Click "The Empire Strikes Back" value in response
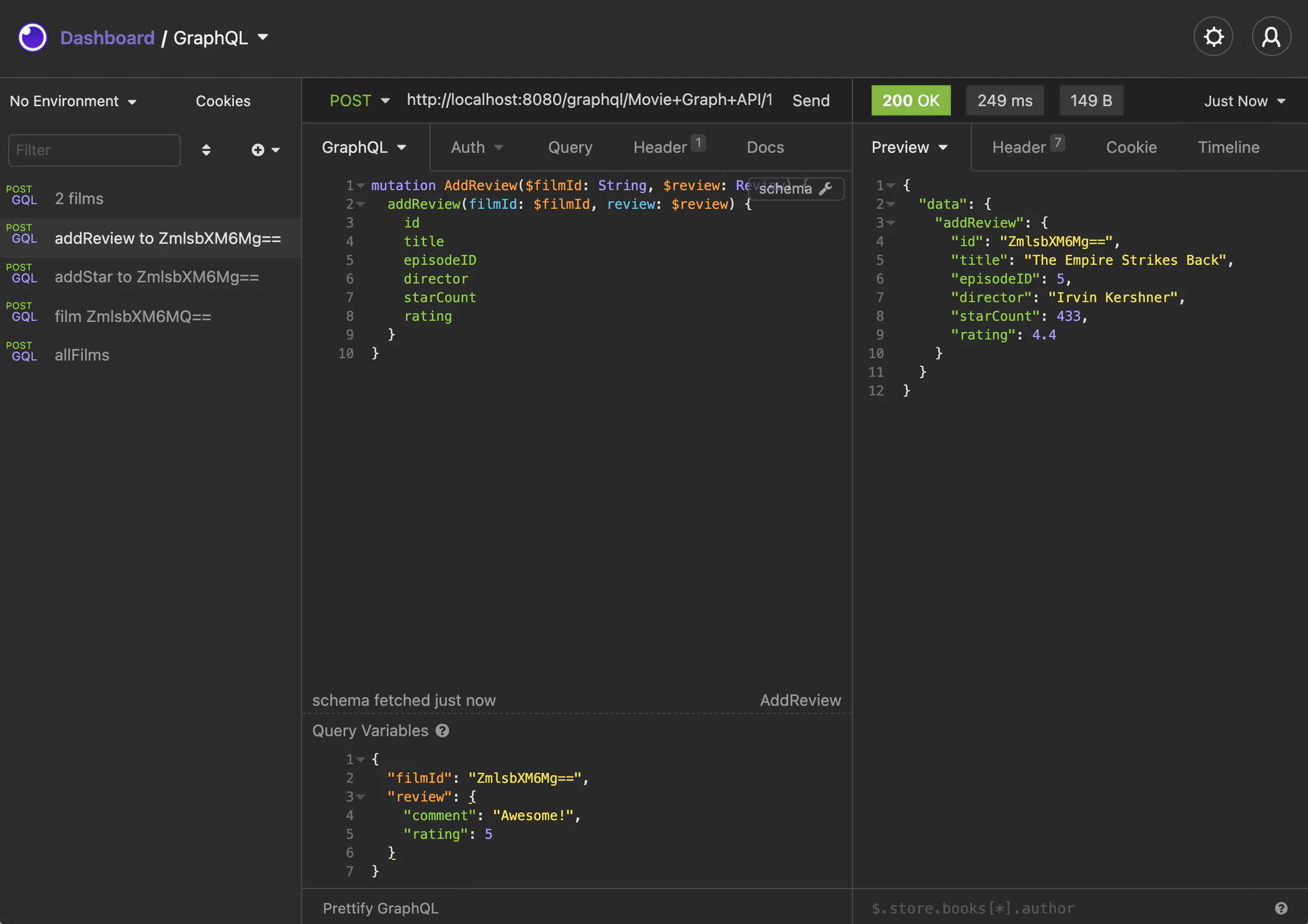 (x=1125, y=260)
